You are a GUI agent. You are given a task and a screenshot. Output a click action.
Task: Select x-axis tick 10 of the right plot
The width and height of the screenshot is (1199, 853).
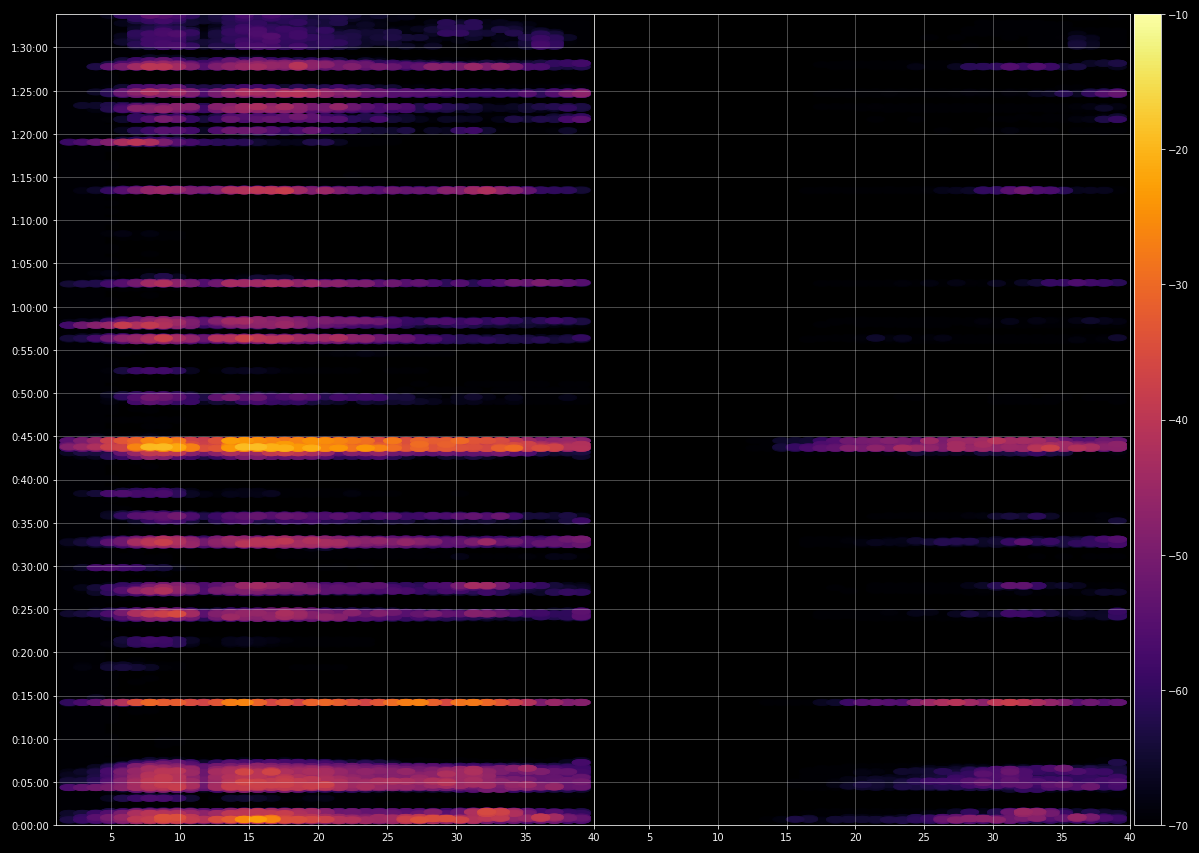coord(718,837)
